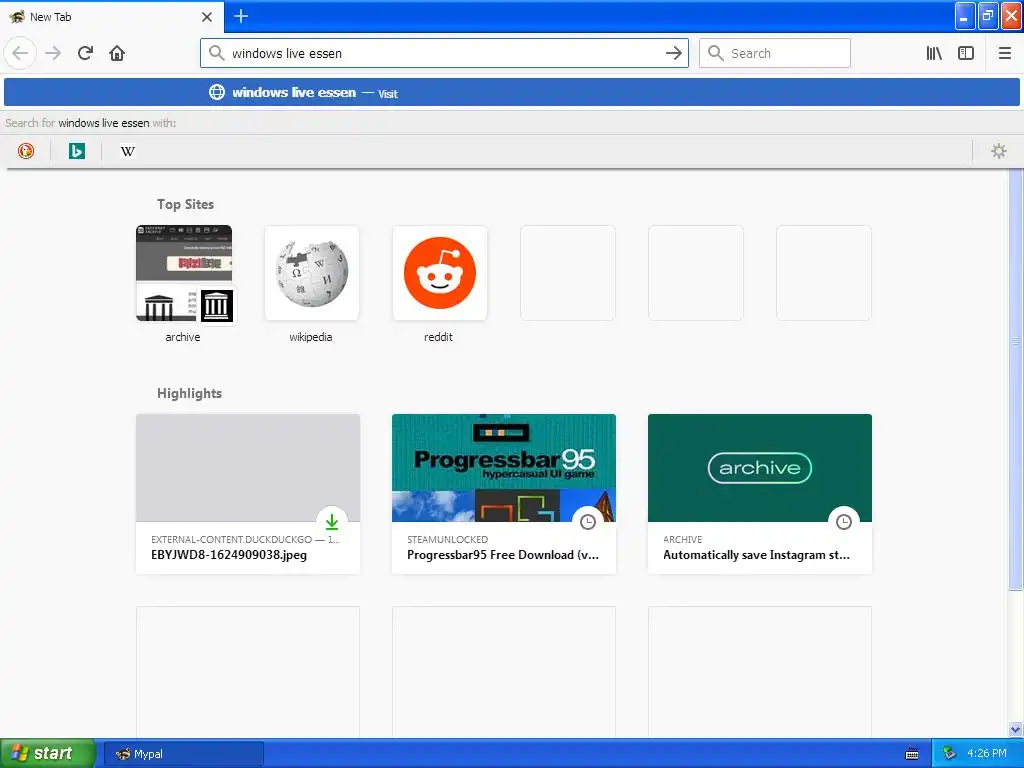Go back with the left arrow button
This screenshot has width=1024, height=768.
pos(20,53)
